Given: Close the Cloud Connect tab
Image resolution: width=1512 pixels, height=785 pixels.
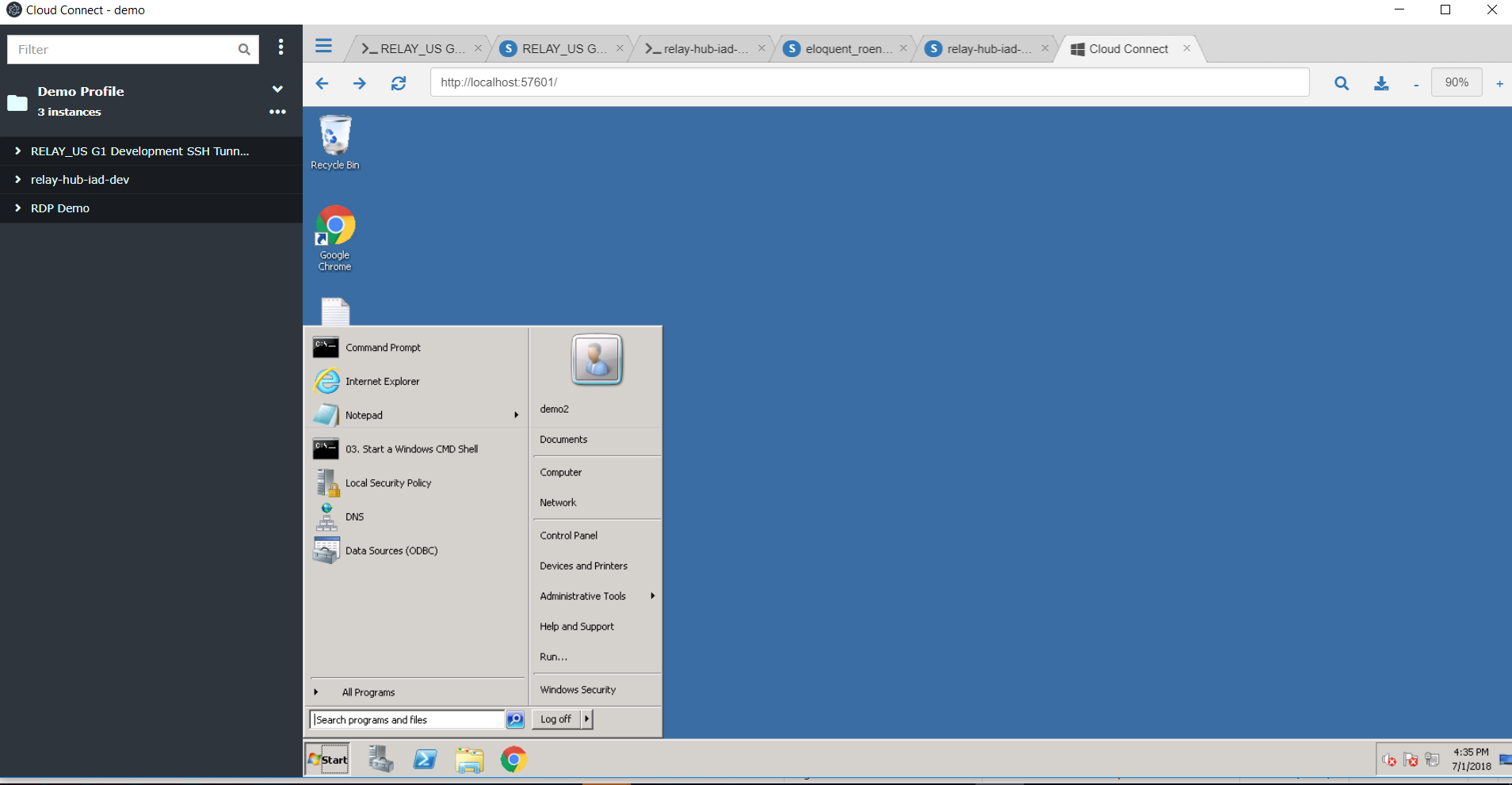Looking at the screenshot, I should point(1186,48).
